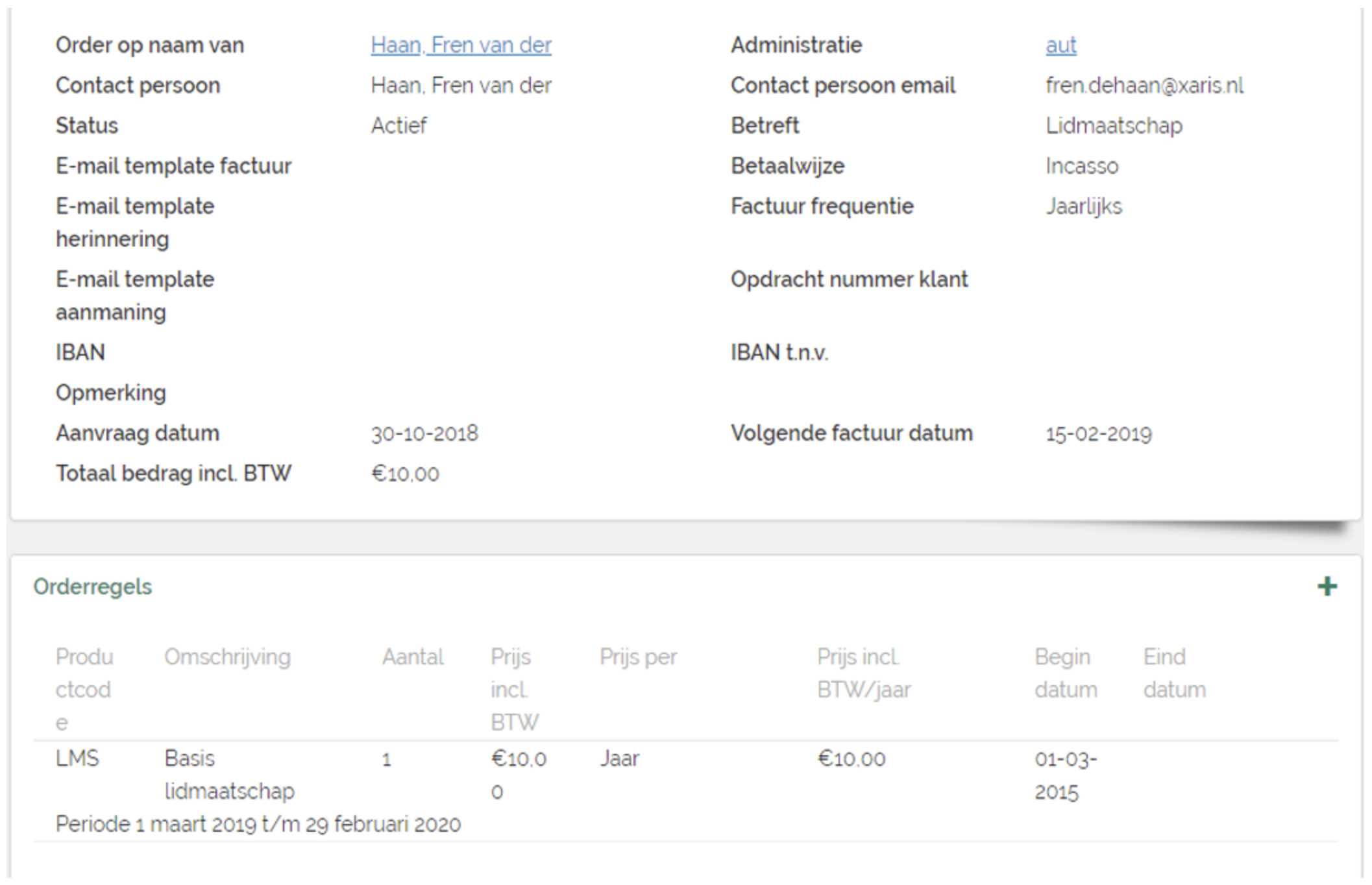
Task: Select the LMS product code cell
Action: [x=77, y=758]
